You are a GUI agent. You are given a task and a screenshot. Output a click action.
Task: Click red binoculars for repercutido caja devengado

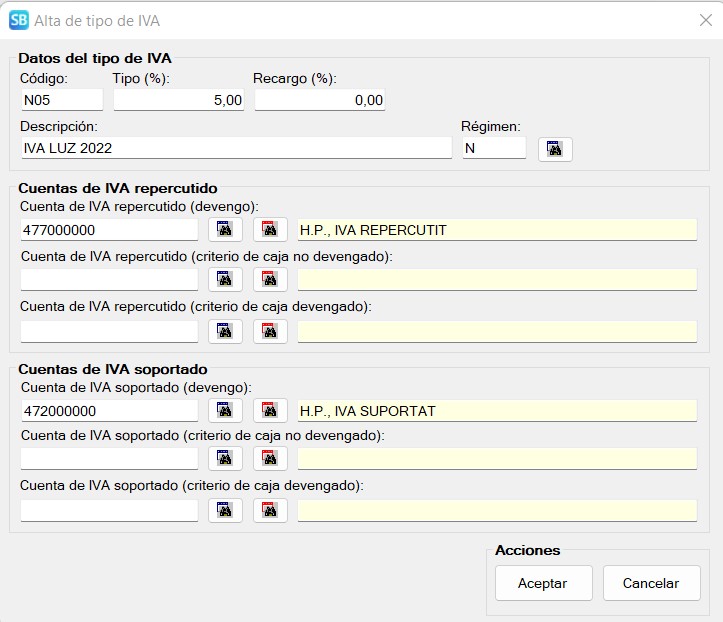(270, 331)
